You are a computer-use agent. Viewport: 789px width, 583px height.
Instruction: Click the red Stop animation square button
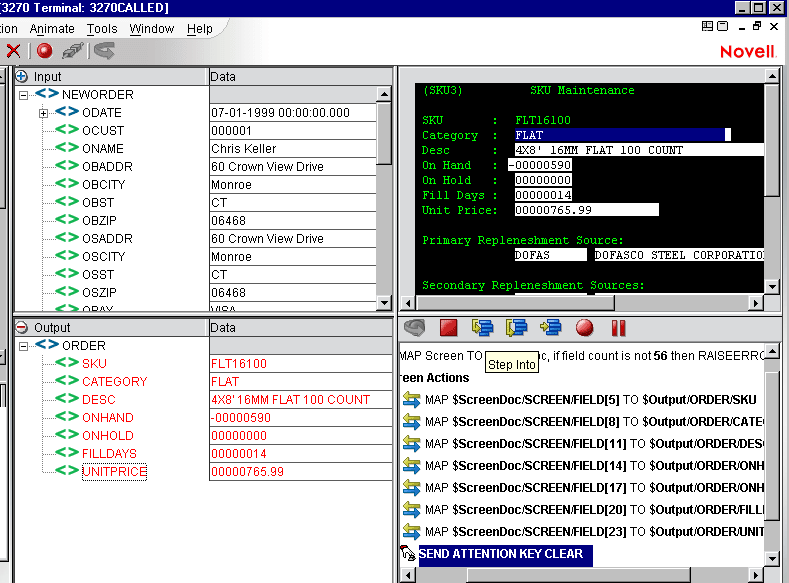[449, 328]
